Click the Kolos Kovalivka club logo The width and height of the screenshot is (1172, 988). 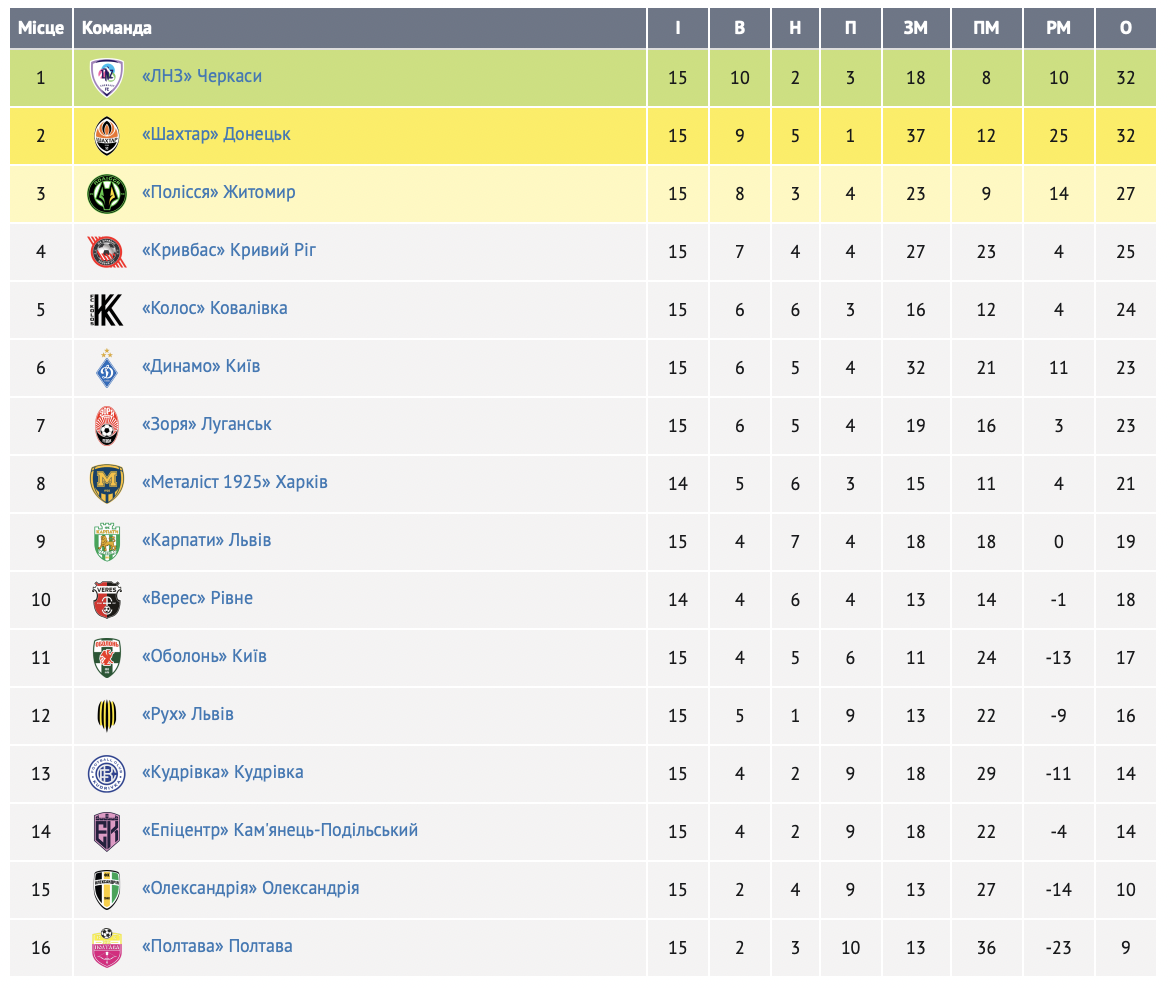click(107, 309)
